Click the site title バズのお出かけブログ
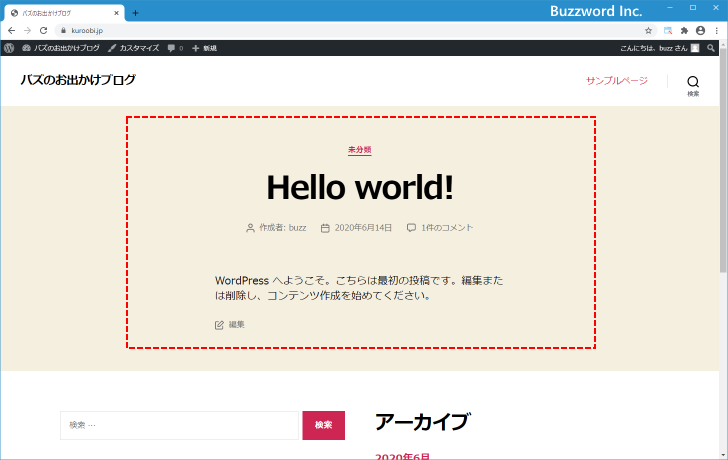The height and width of the screenshot is (460, 728). click(x=78, y=80)
